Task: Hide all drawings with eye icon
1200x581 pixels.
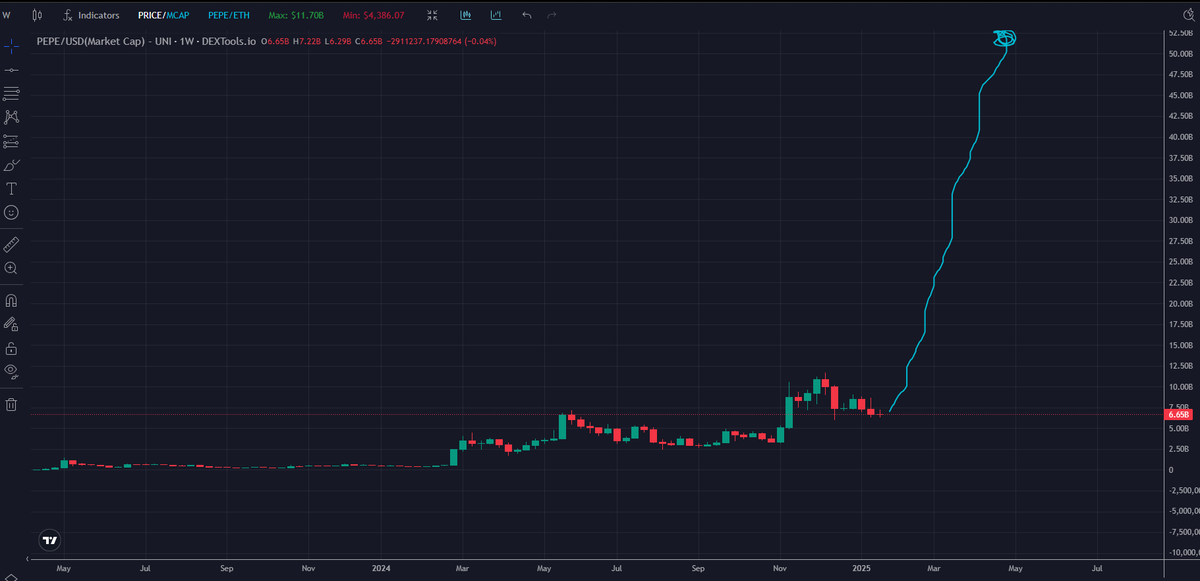Action: pos(11,371)
